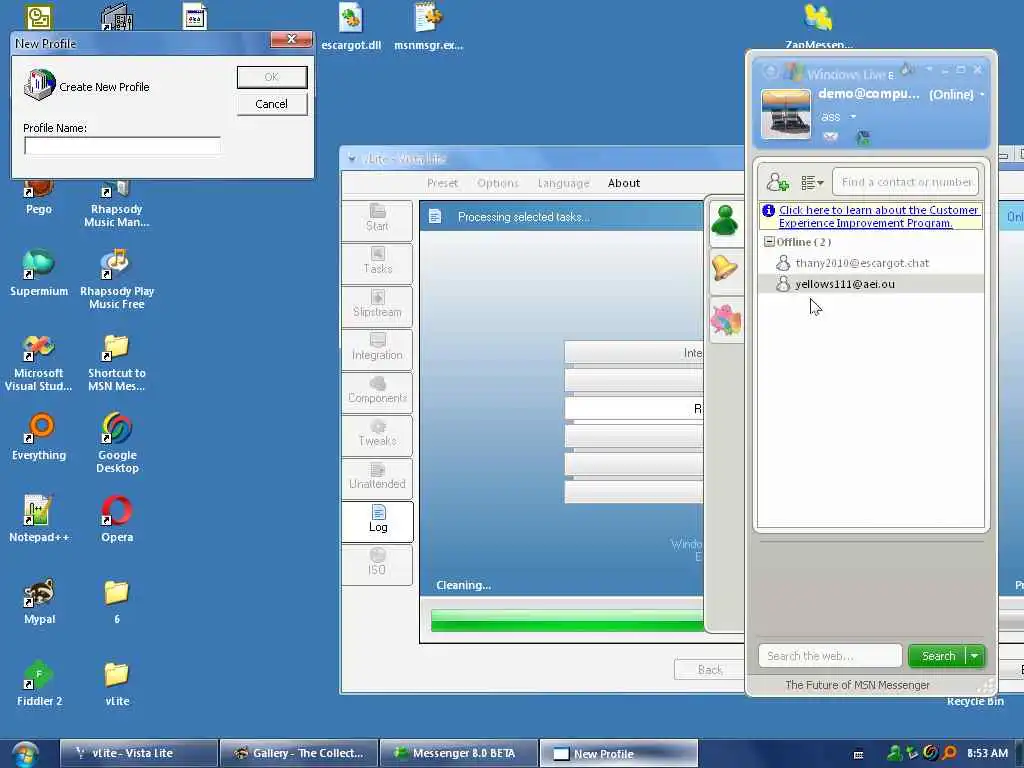Select the Components page in vLite sidebar

coord(377,391)
